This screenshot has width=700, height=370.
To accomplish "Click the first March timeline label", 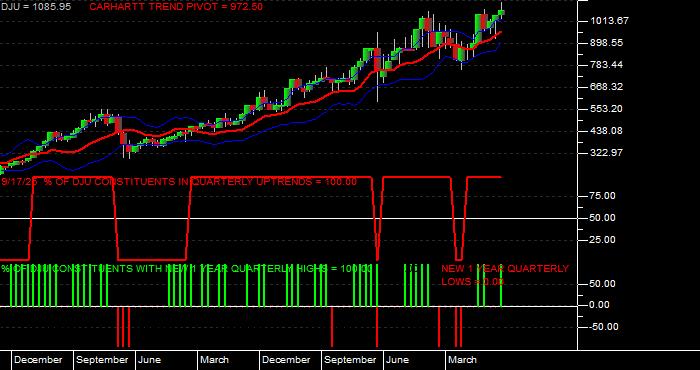I will click(x=214, y=360).
